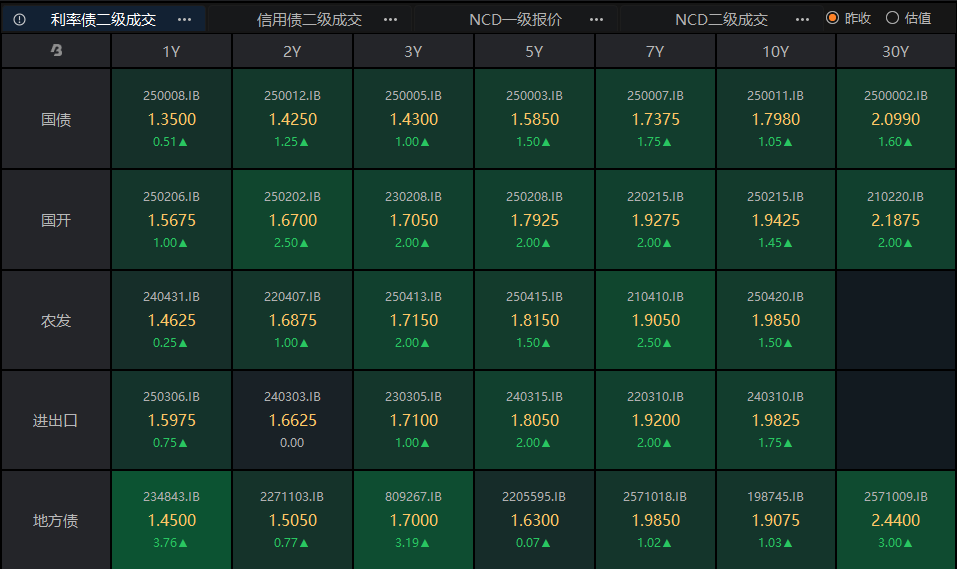This screenshot has width=957, height=569.
Task: Open bond 2571009.IB cell
Action: coord(896,520)
